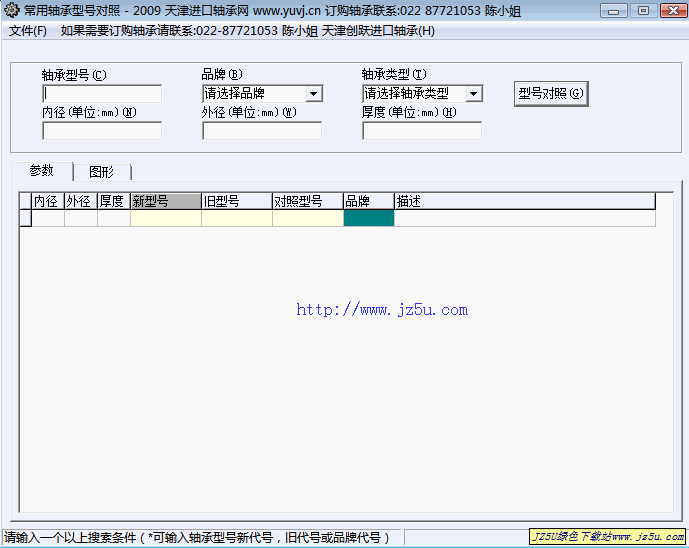Click the 对照型号 column header
The image size is (689, 548).
point(308,201)
